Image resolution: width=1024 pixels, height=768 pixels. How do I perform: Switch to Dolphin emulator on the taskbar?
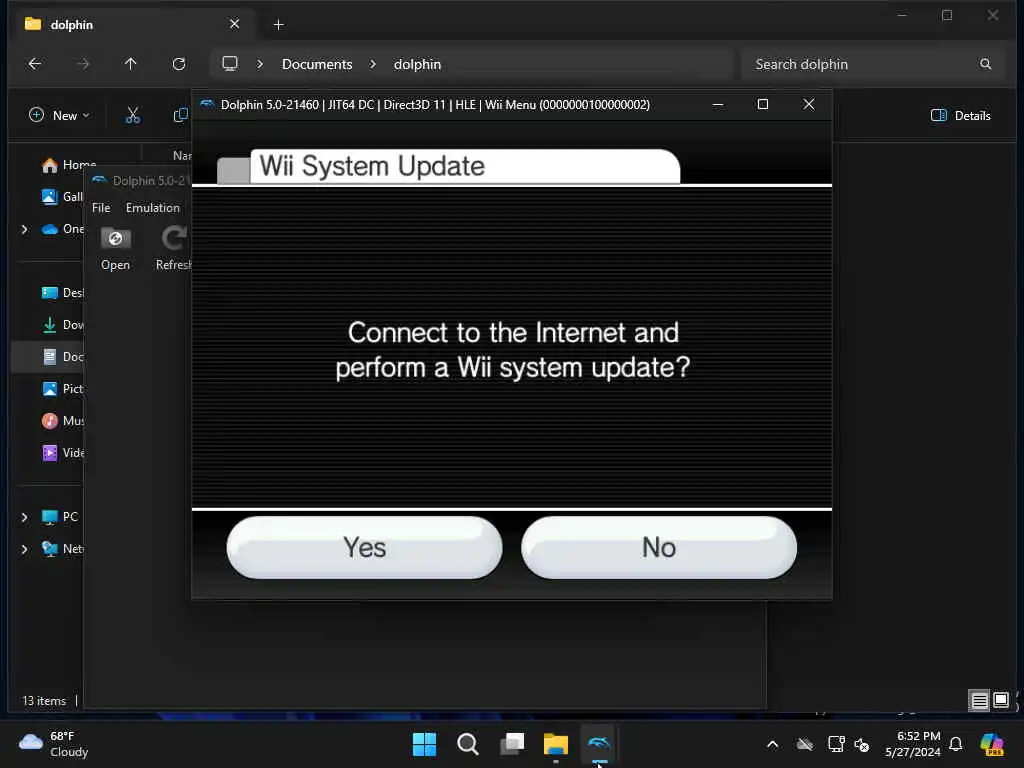point(599,744)
